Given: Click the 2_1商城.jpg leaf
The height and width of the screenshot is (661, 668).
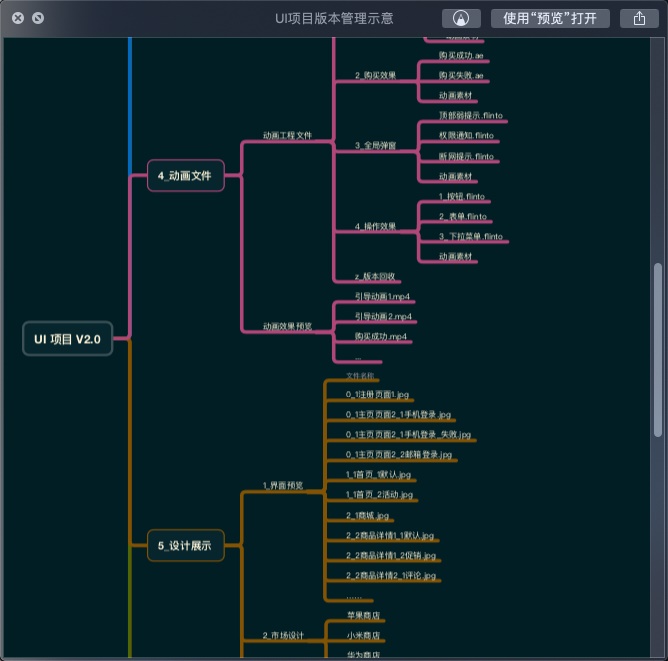Looking at the screenshot, I should pos(367,515).
